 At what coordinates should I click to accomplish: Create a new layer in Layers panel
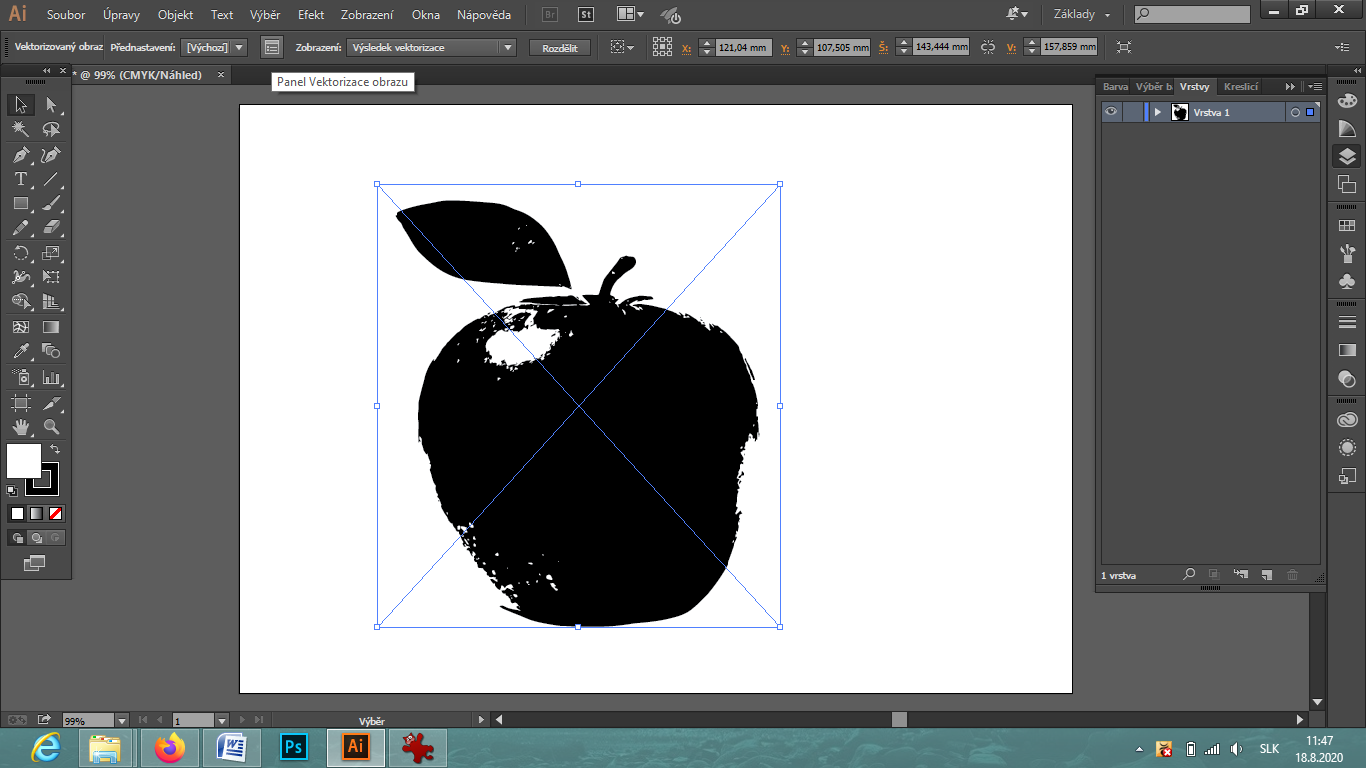click(x=1266, y=575)
